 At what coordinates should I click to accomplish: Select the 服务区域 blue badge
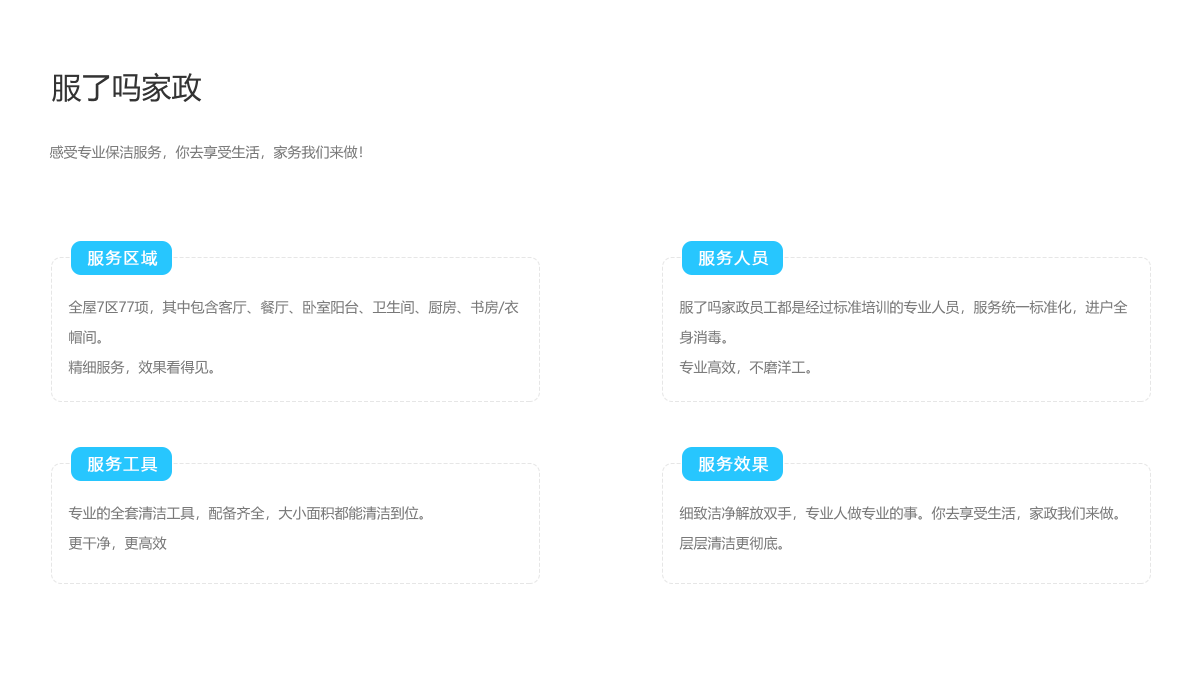pos(121,258)
